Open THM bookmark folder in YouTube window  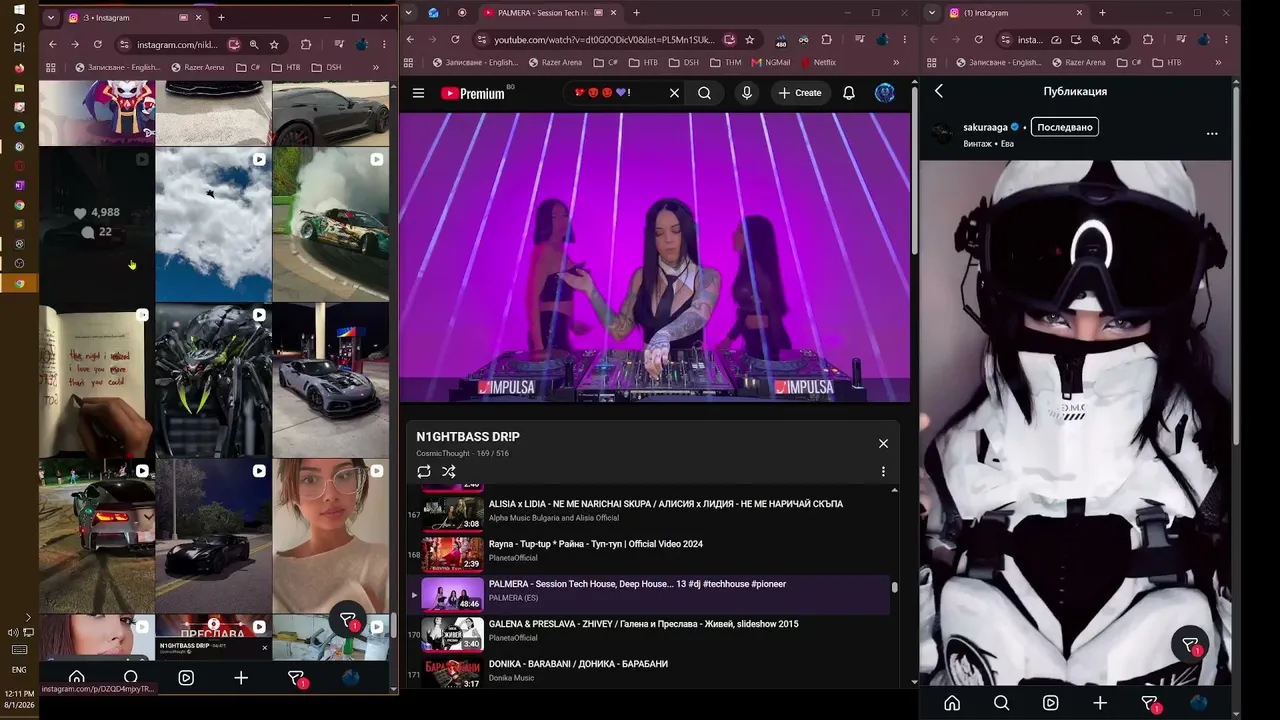point(725,62)
